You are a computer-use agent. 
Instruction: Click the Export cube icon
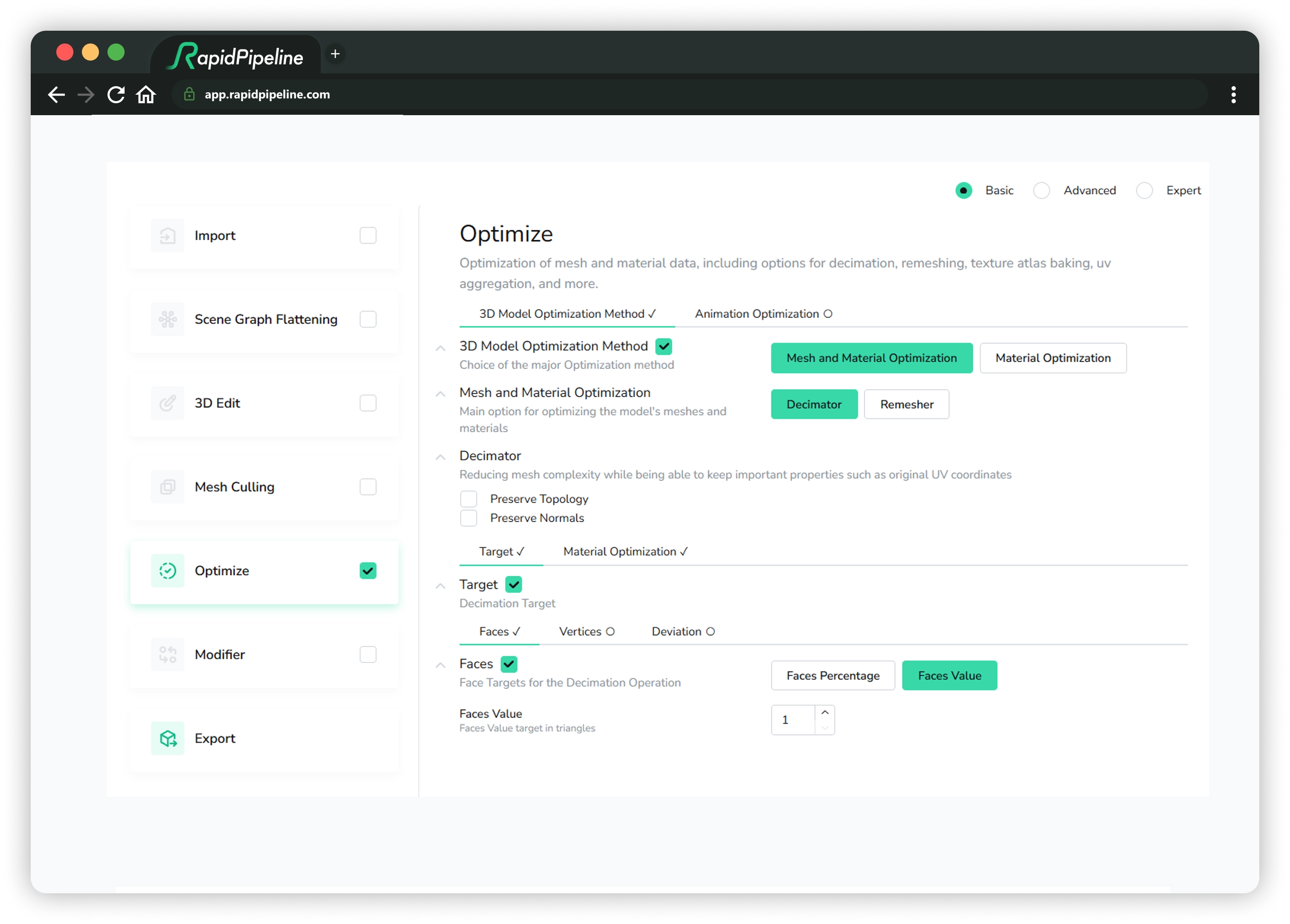point(167,738)
